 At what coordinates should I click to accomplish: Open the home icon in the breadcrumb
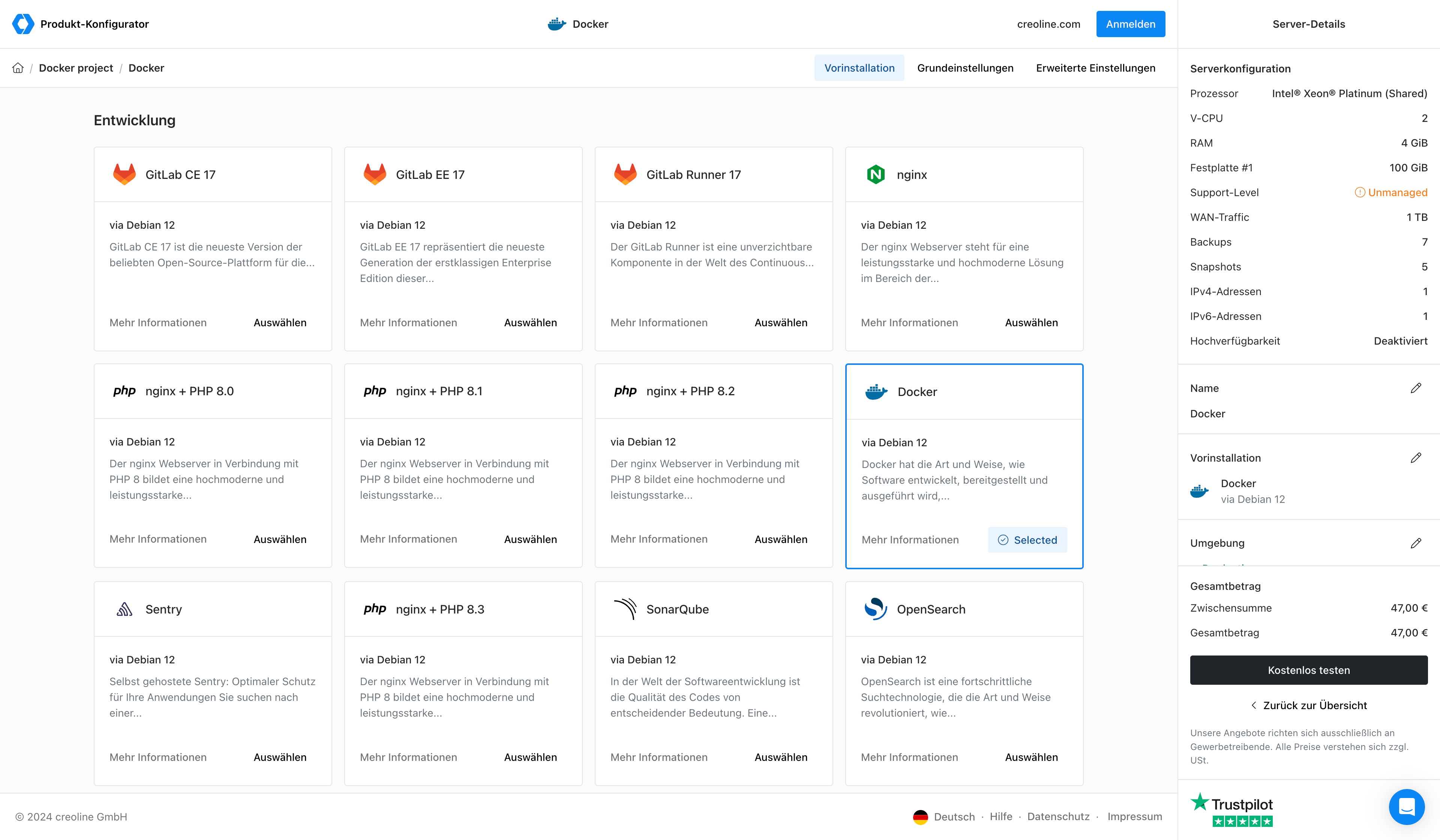(18, 68)
